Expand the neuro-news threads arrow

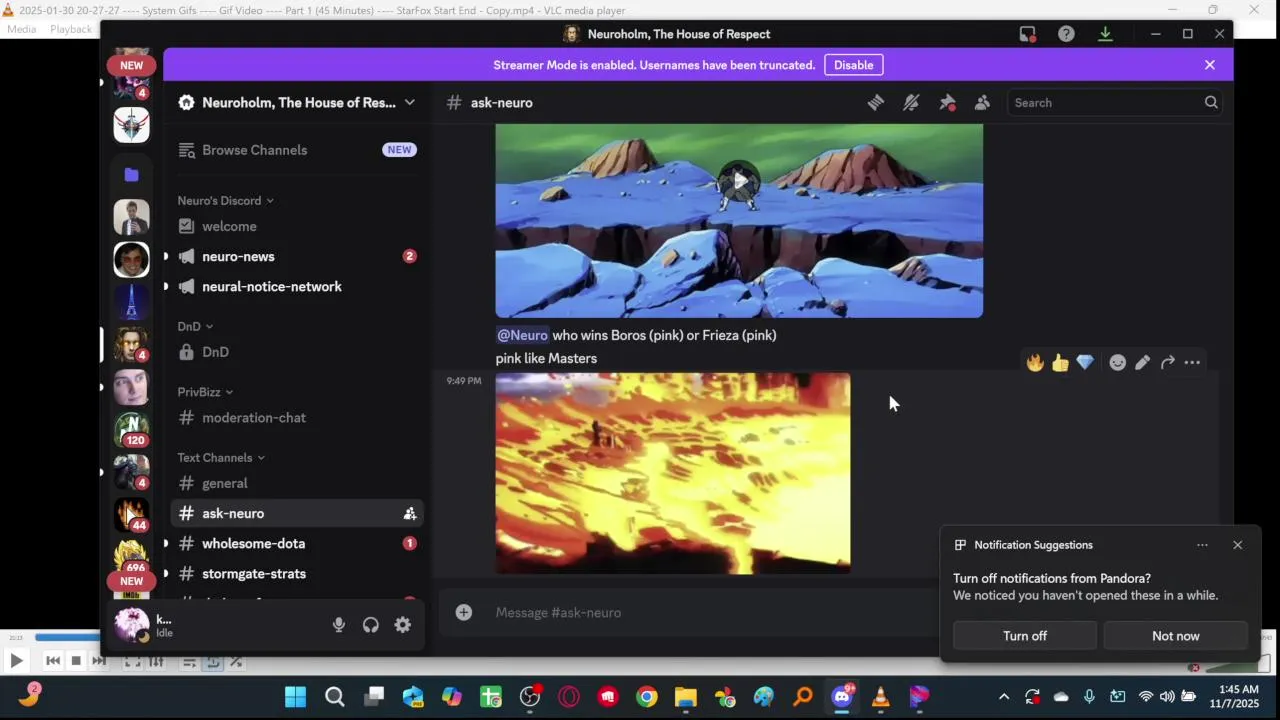click(166, 256)
